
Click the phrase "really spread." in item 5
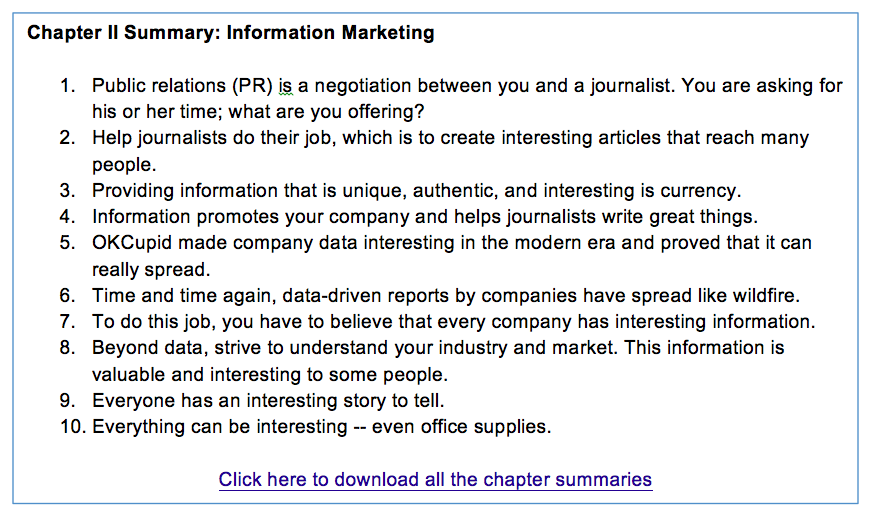(151, 269)
